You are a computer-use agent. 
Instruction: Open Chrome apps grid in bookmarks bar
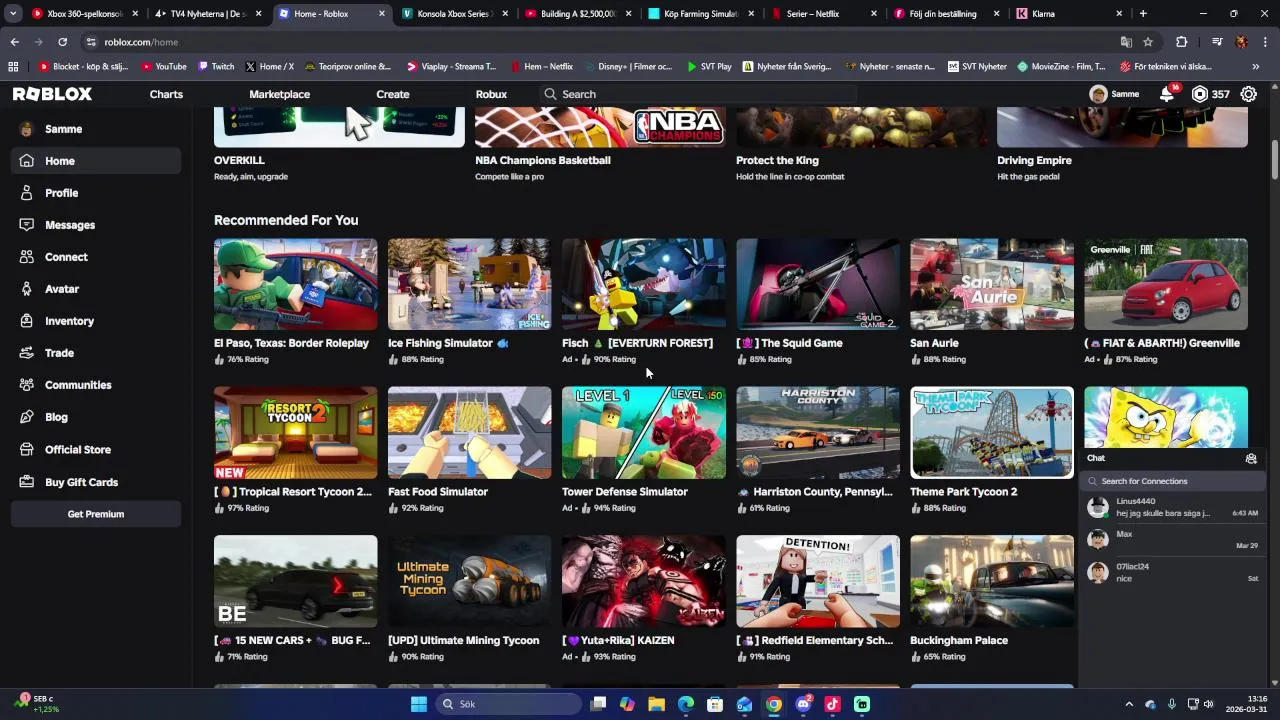click(13, 67)
